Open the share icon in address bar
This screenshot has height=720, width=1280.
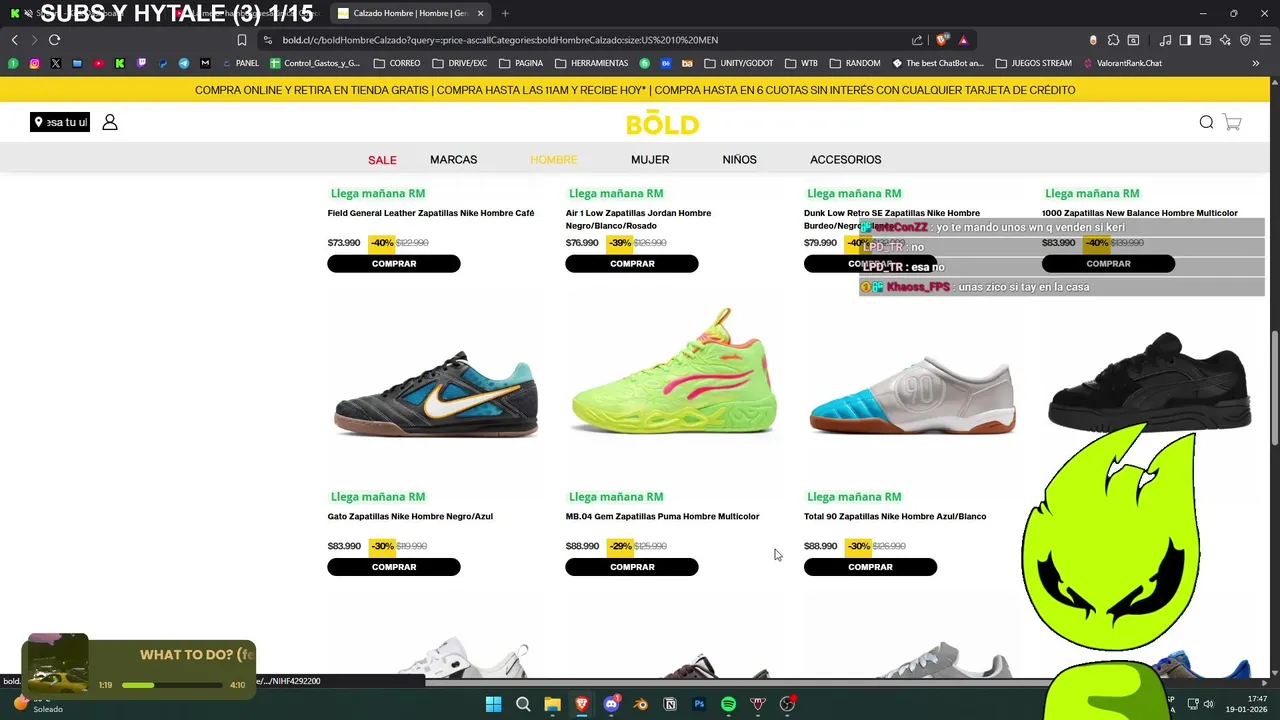917,40
